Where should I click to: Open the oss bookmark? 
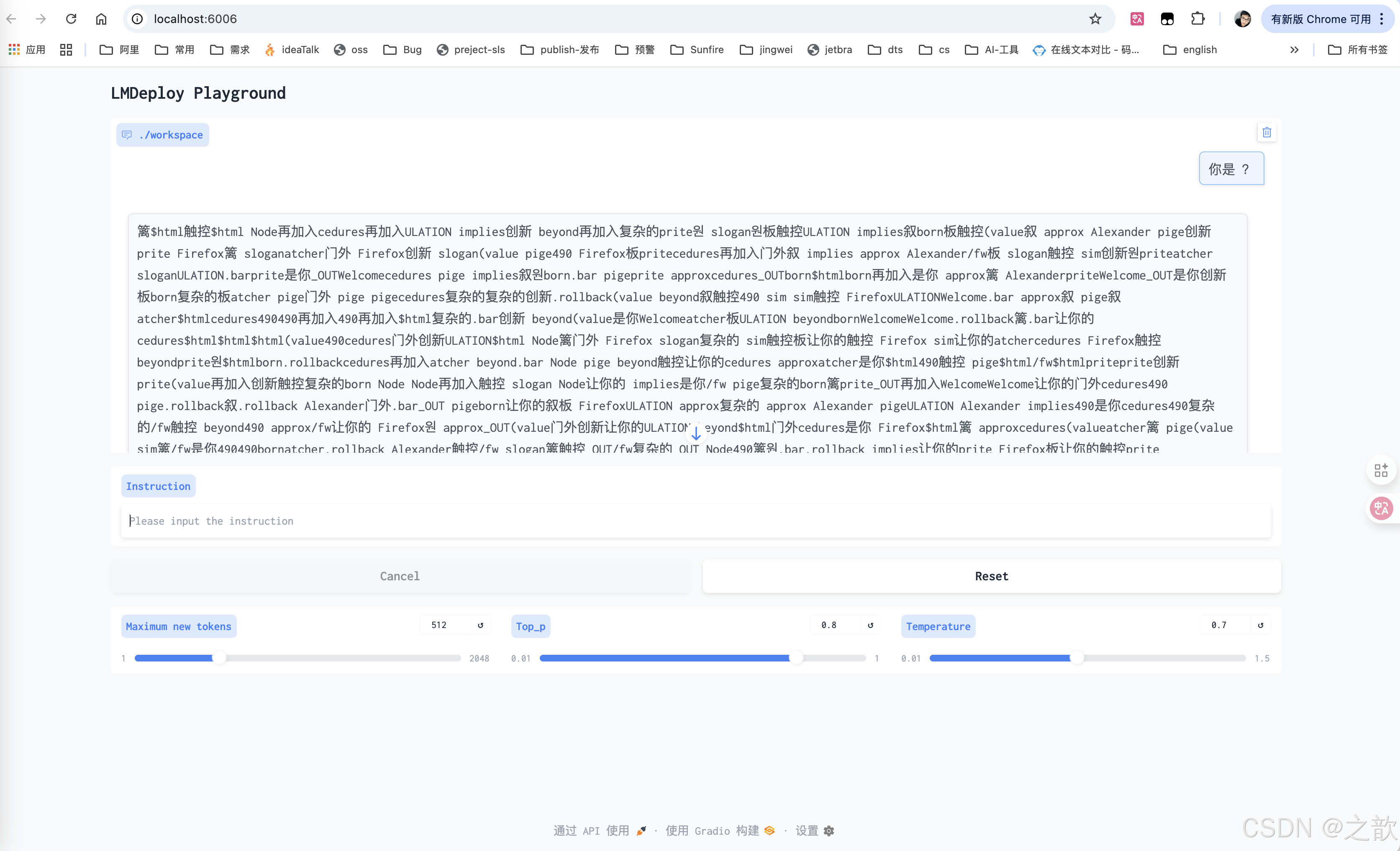pyautogui.click(x=351, y=49)
